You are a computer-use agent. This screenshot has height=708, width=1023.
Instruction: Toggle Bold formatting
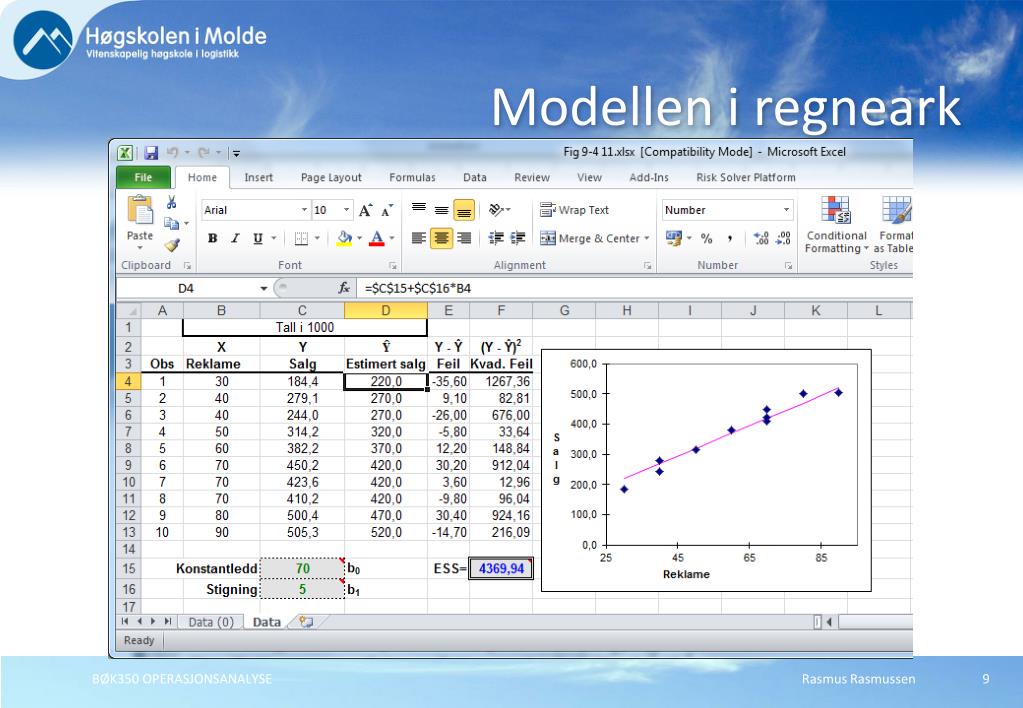coord(213,239)
